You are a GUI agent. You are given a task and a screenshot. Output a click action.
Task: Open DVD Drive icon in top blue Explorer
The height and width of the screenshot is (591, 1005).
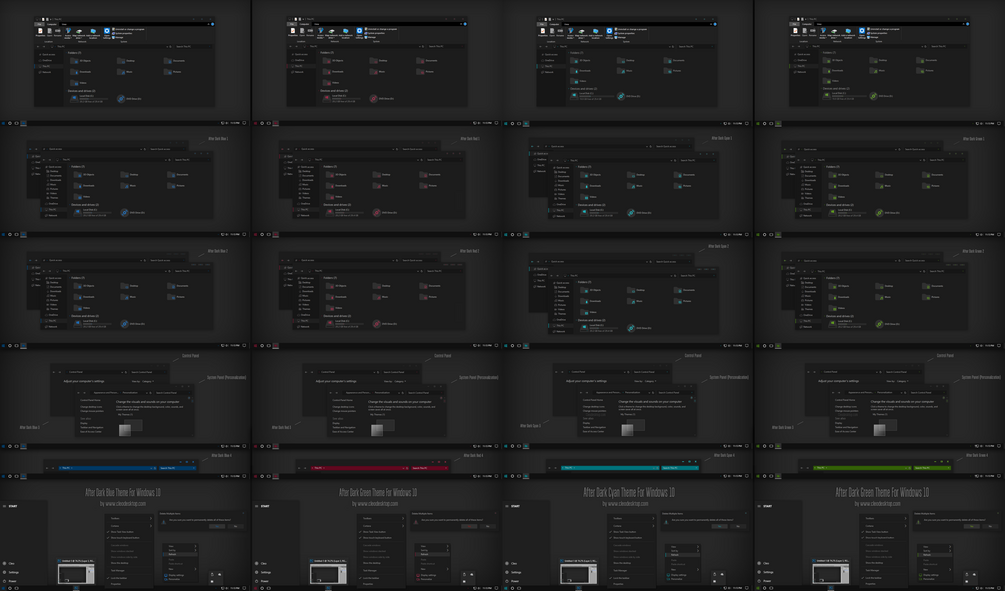[x=121, y=99]
